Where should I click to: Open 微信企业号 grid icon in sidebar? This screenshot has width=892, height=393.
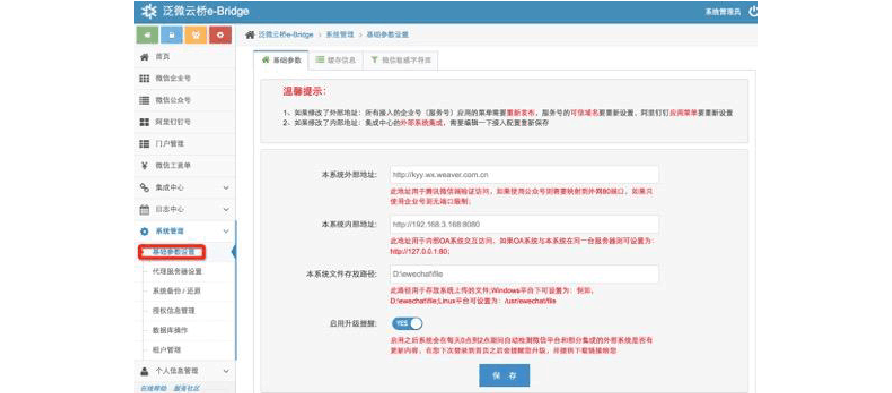pos(144,78)
